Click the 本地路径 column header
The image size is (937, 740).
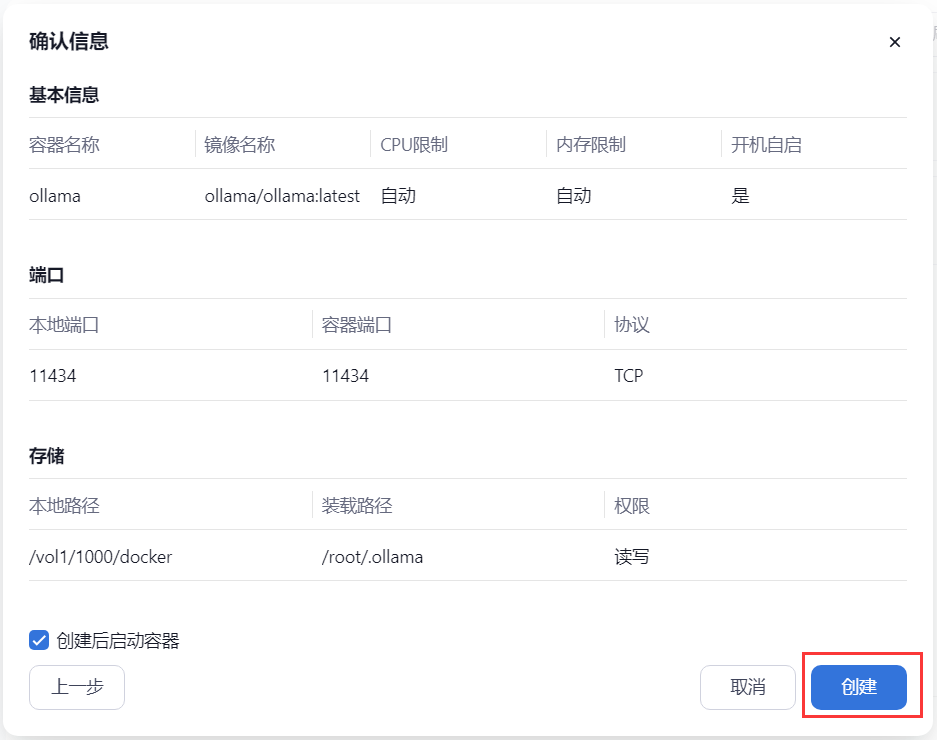pyautogui.click(x=64, y=506)
